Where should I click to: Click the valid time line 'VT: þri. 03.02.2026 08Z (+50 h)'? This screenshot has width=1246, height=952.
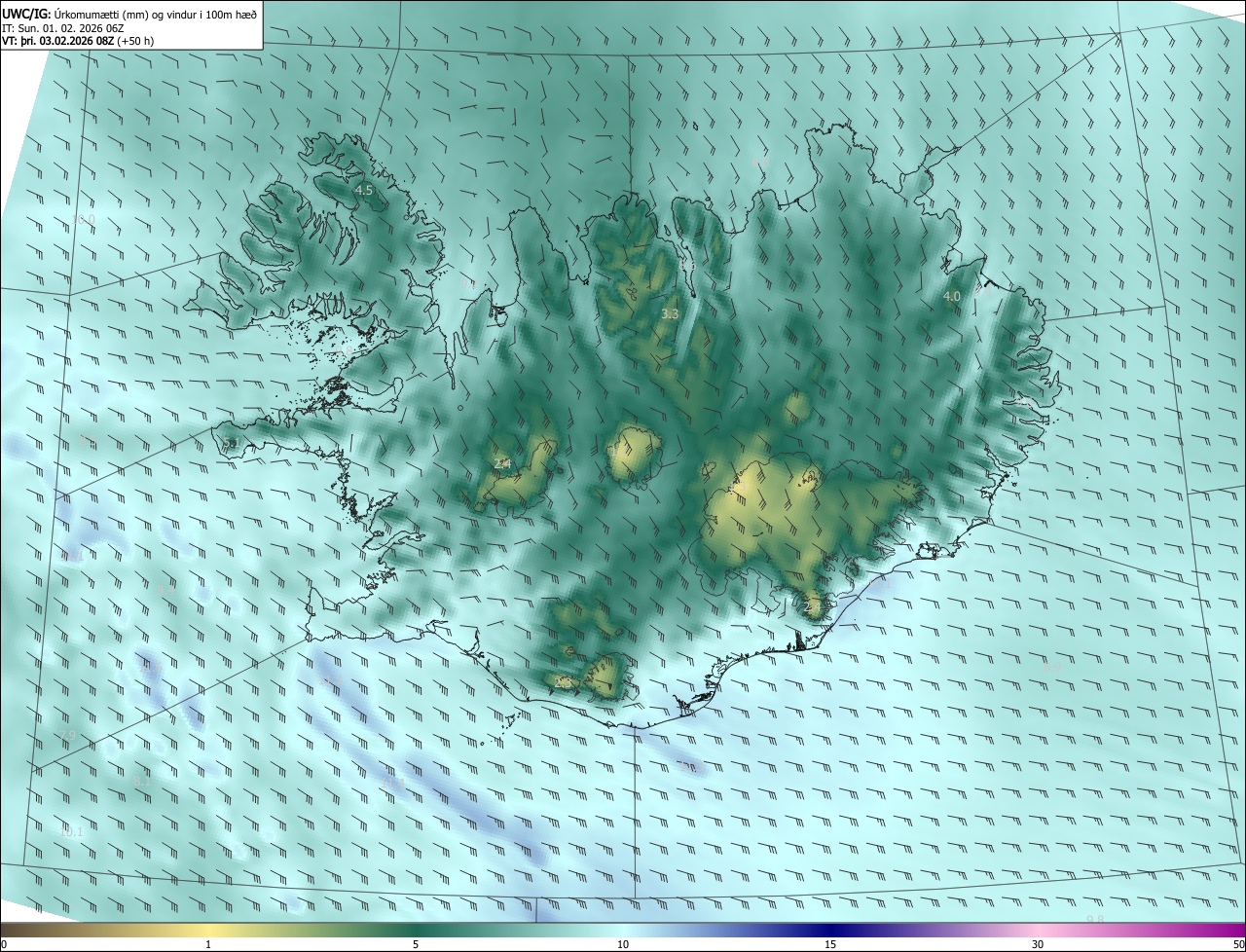[x=78, y=41]
